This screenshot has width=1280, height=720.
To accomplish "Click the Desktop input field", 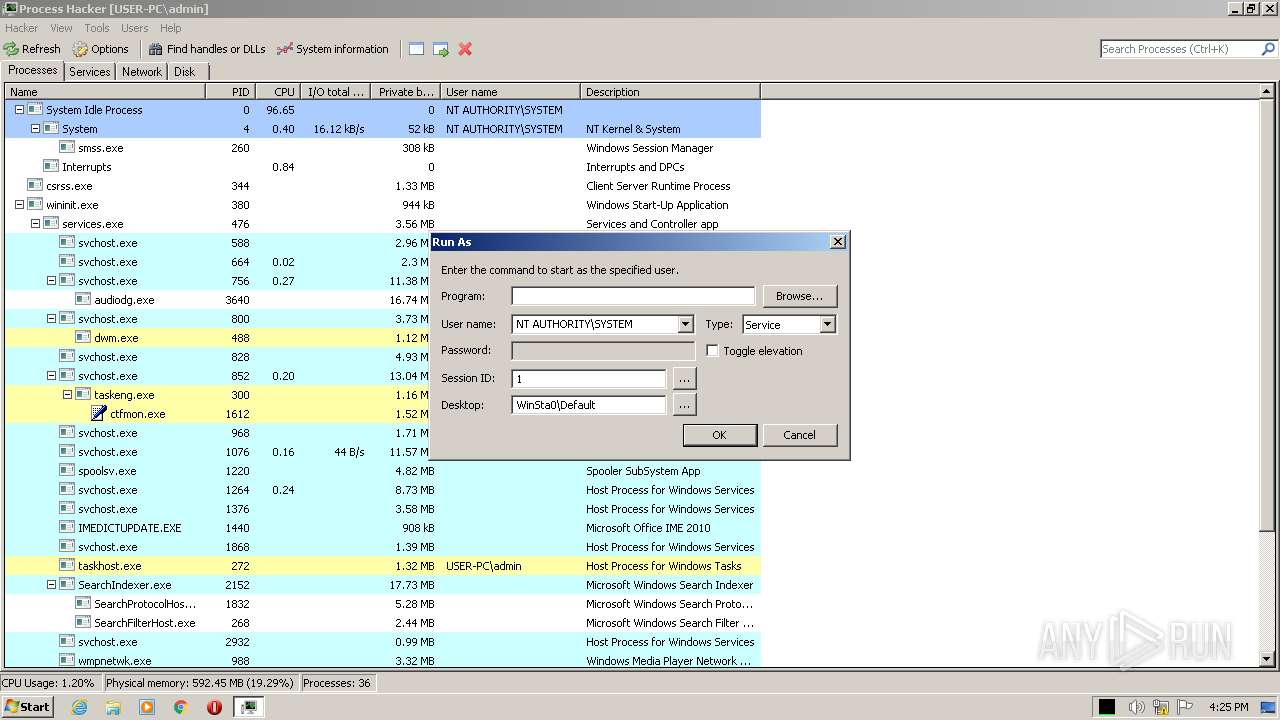I will pos(588,405).
